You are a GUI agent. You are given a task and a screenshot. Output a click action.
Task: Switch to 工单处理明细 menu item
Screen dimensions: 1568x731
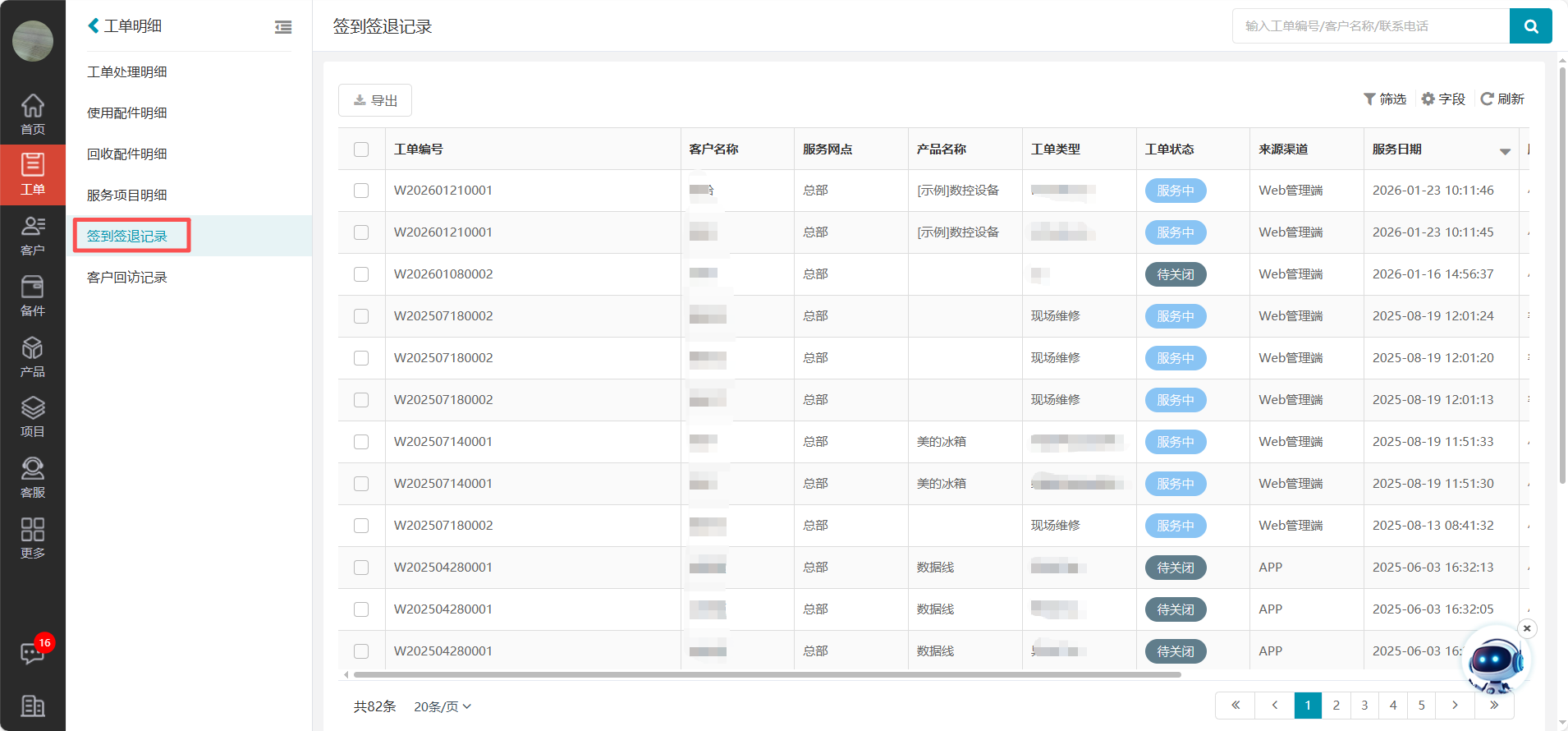pos(127,72)
